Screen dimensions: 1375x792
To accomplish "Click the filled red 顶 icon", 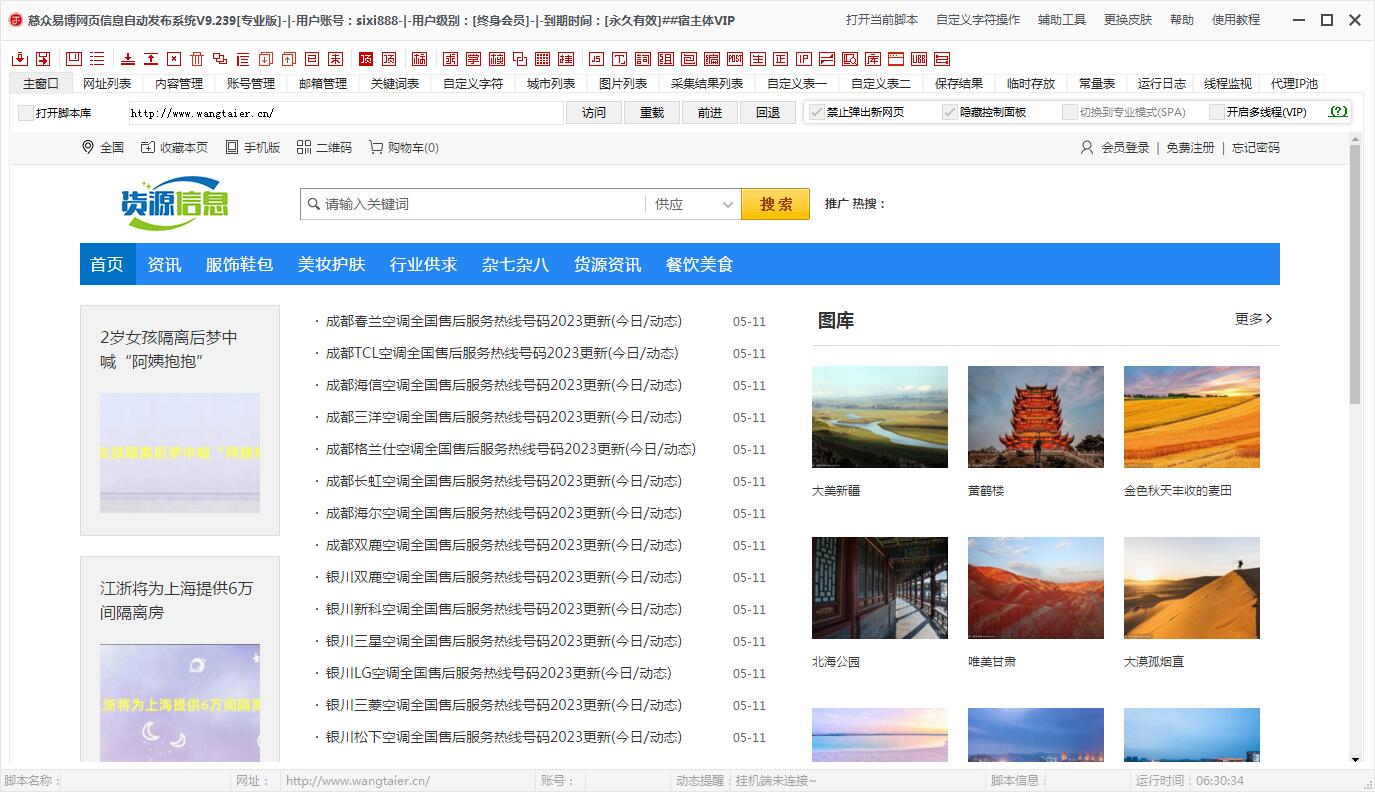I will [x=366, y=59].
